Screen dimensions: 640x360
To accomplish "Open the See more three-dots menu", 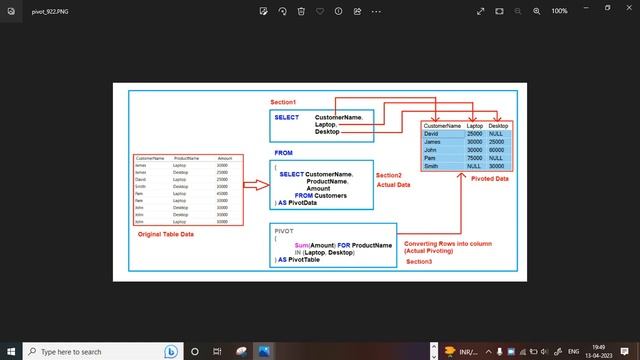I will point(376,11).
